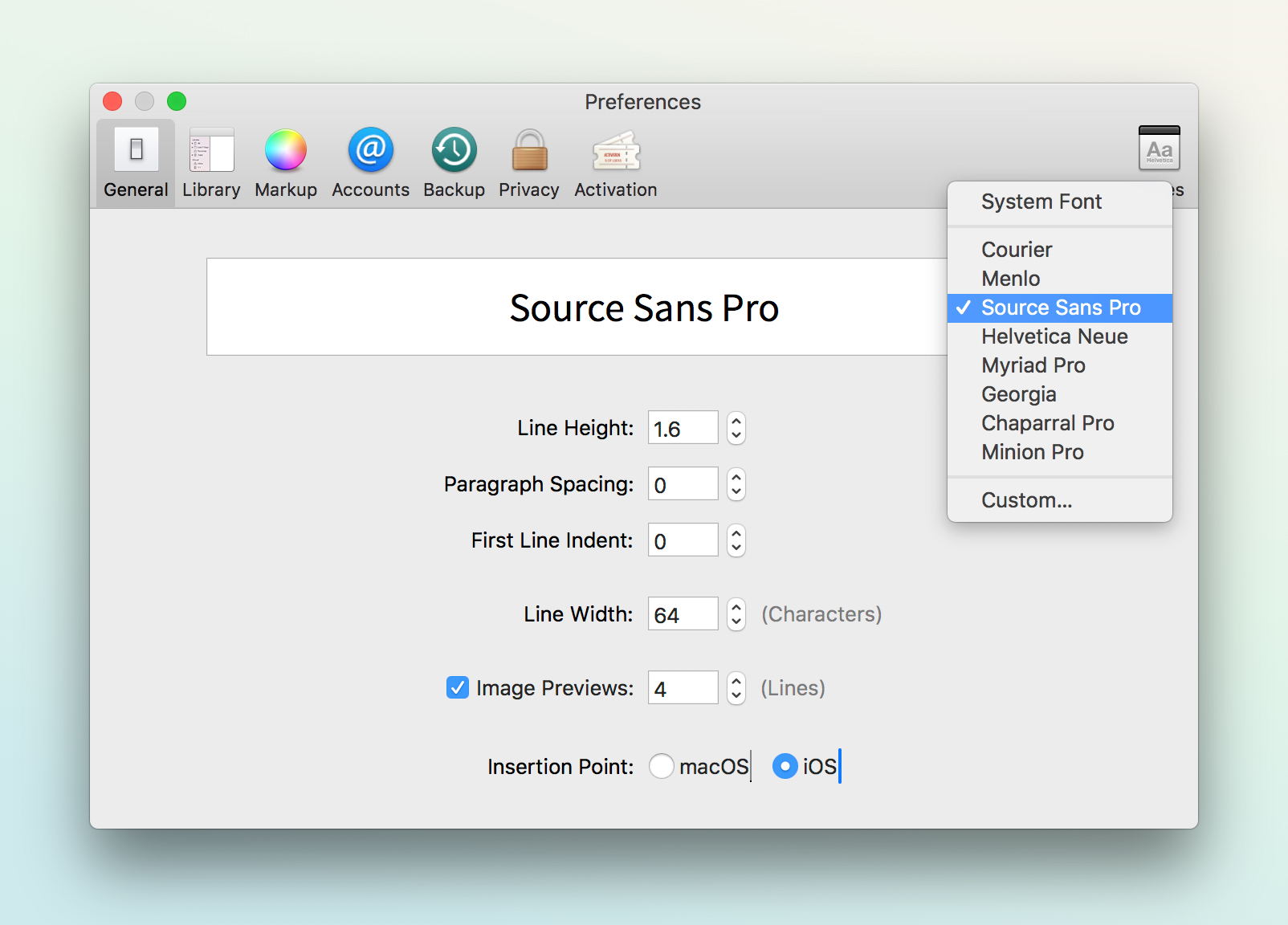Image resolution: width=1288 pixels, height=925 pixels.
Task: Switch to the Backup tab label
Action: [x=454, y=190]
